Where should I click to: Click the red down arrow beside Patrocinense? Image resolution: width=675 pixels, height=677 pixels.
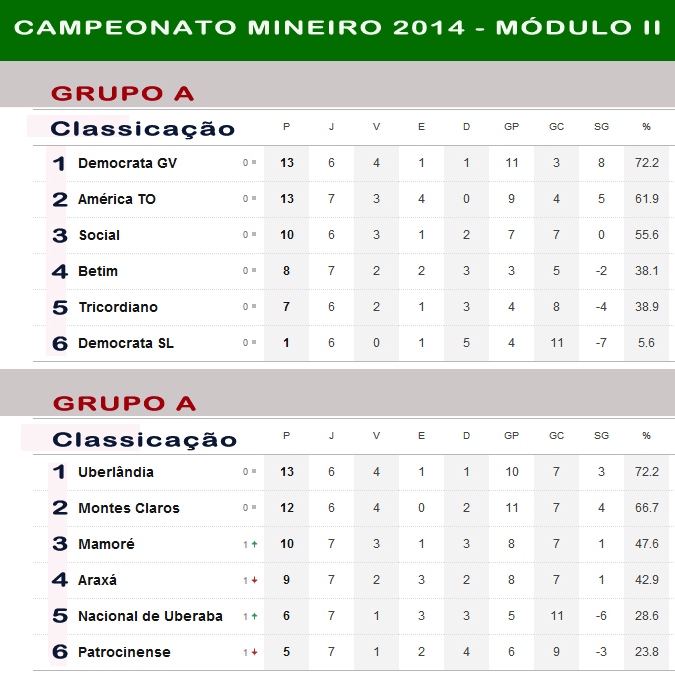(254, 652)
